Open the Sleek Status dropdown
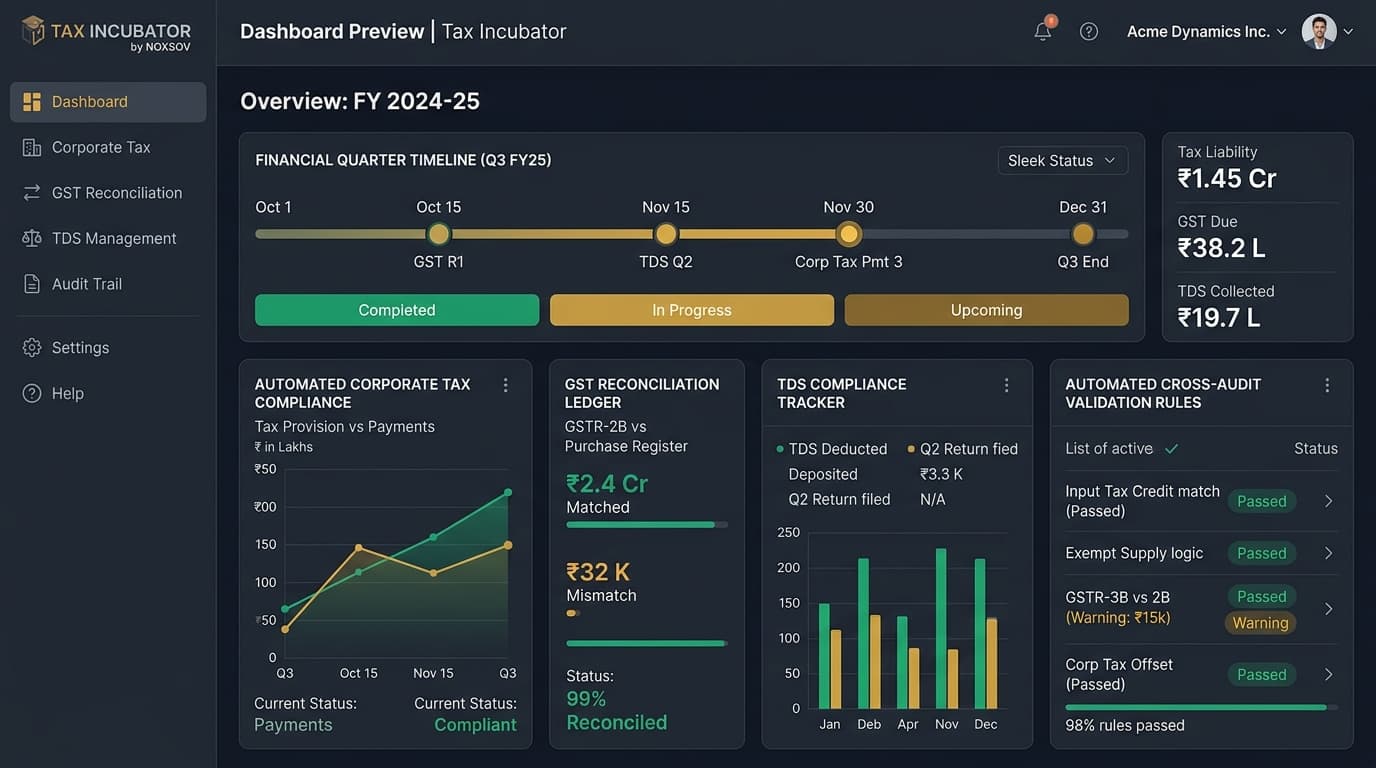 [1063, 161]
